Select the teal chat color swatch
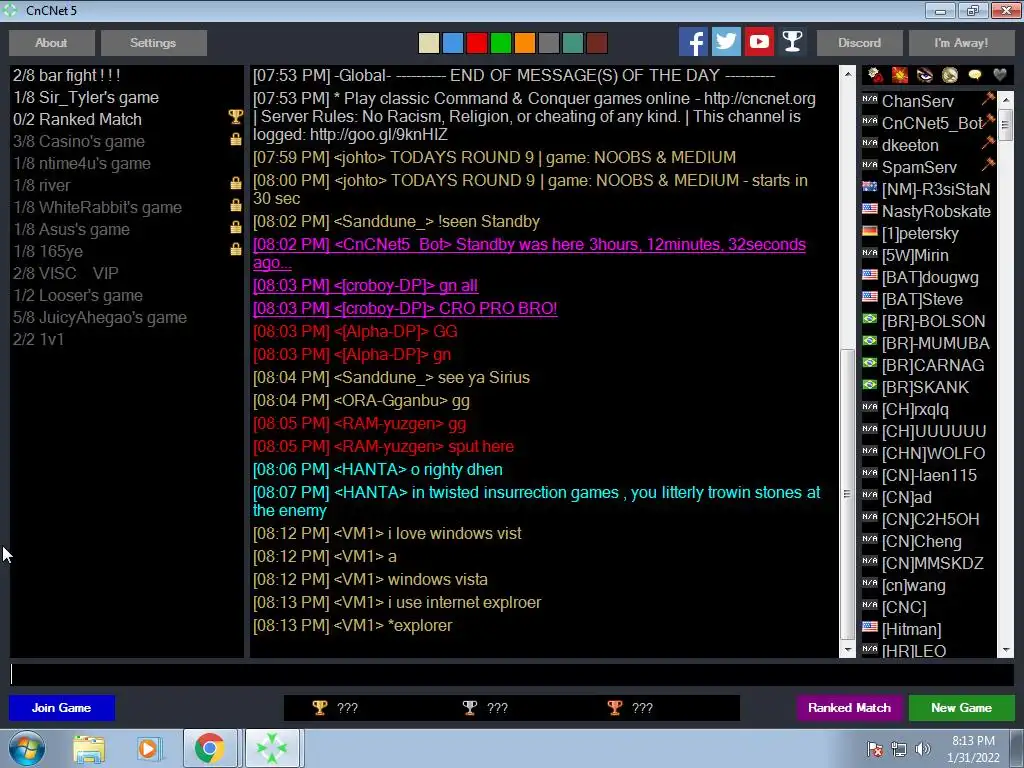This screenshot has width=1024, height=768. click(x=573, y=43)
